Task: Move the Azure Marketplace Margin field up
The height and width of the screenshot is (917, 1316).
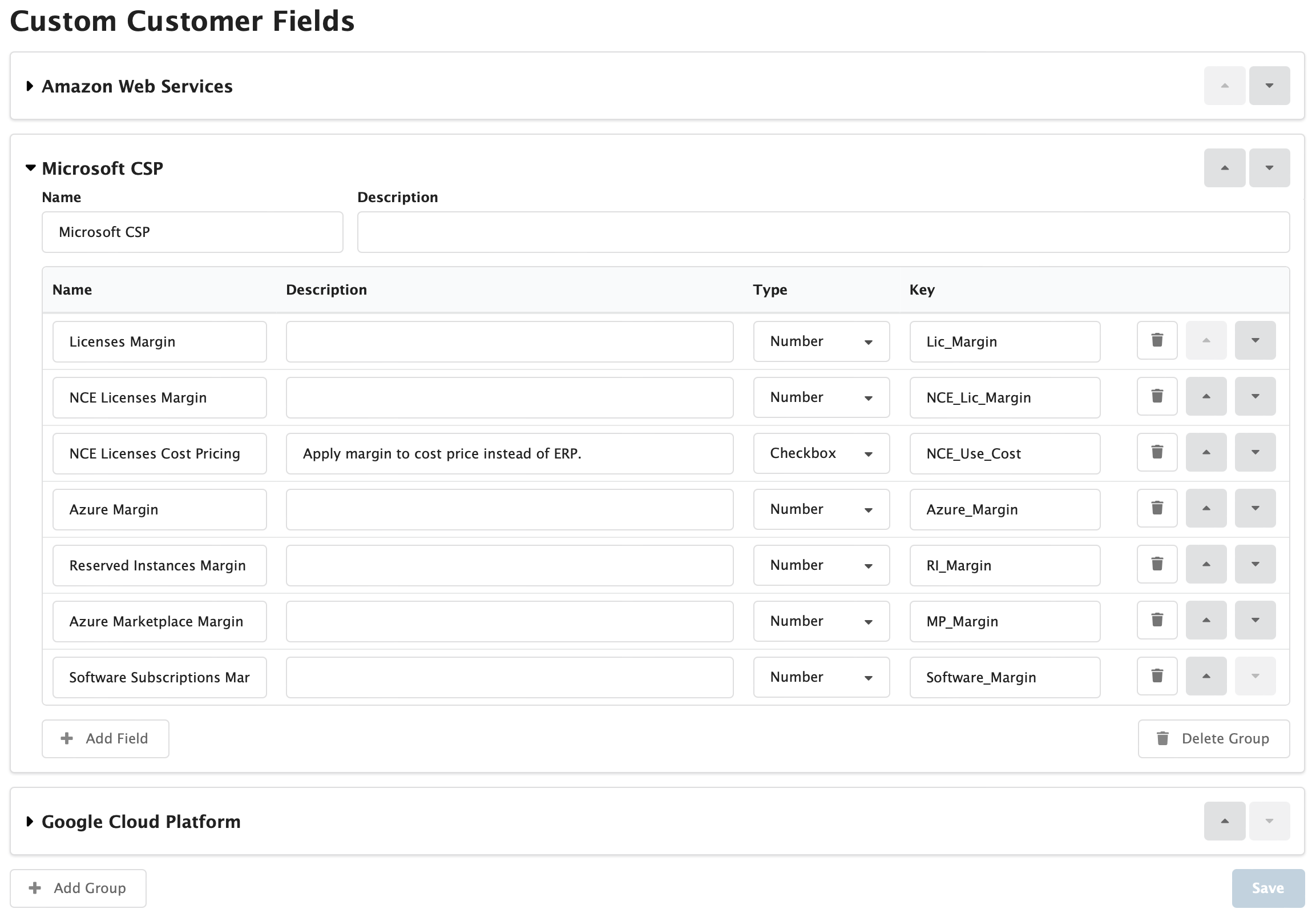Action: pos(1206,621)
